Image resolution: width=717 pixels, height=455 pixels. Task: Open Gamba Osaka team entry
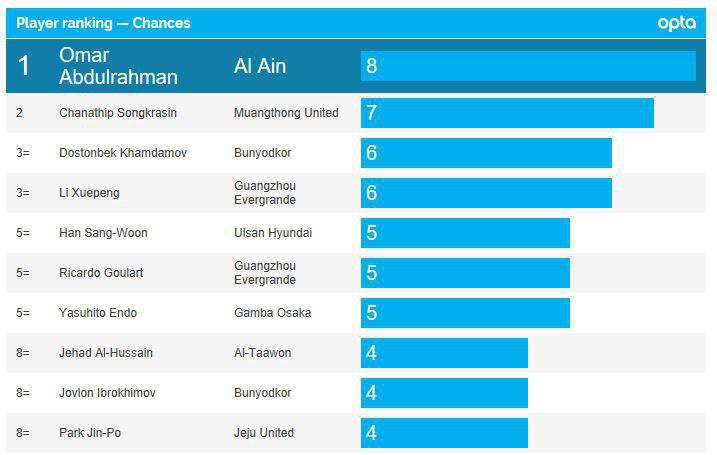(x=272, y=313)
